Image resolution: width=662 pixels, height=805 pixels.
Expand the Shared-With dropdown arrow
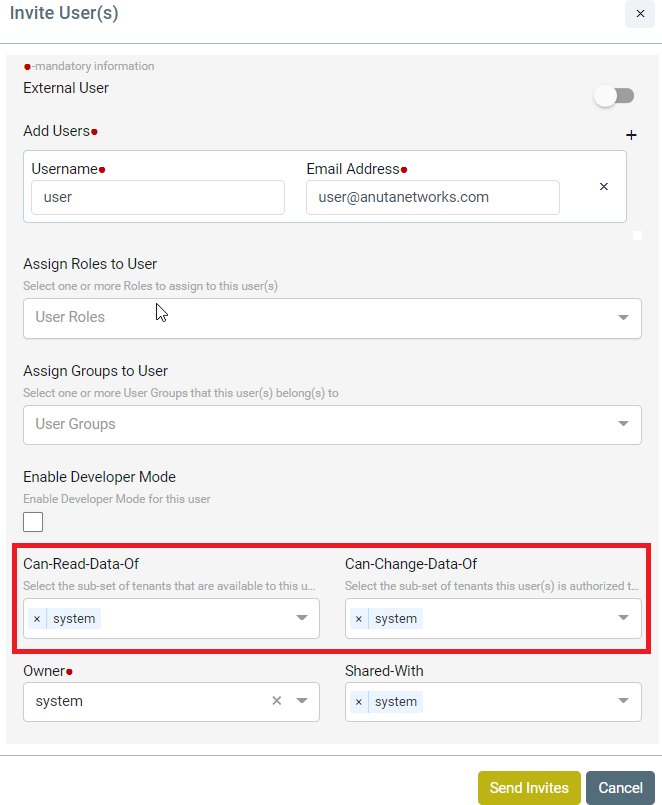(623, 701)
